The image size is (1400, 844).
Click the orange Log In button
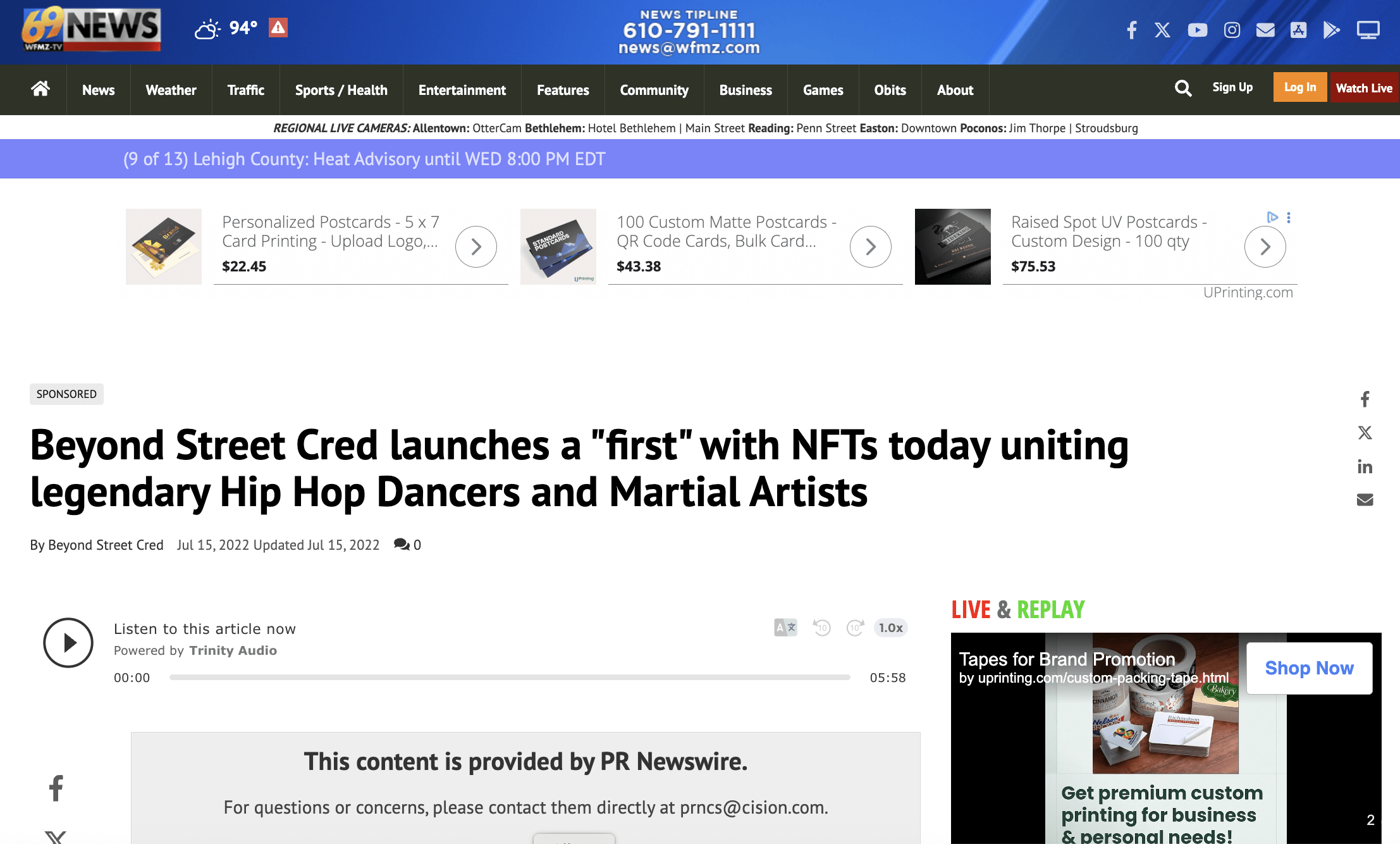click(x=1299, y=87)
